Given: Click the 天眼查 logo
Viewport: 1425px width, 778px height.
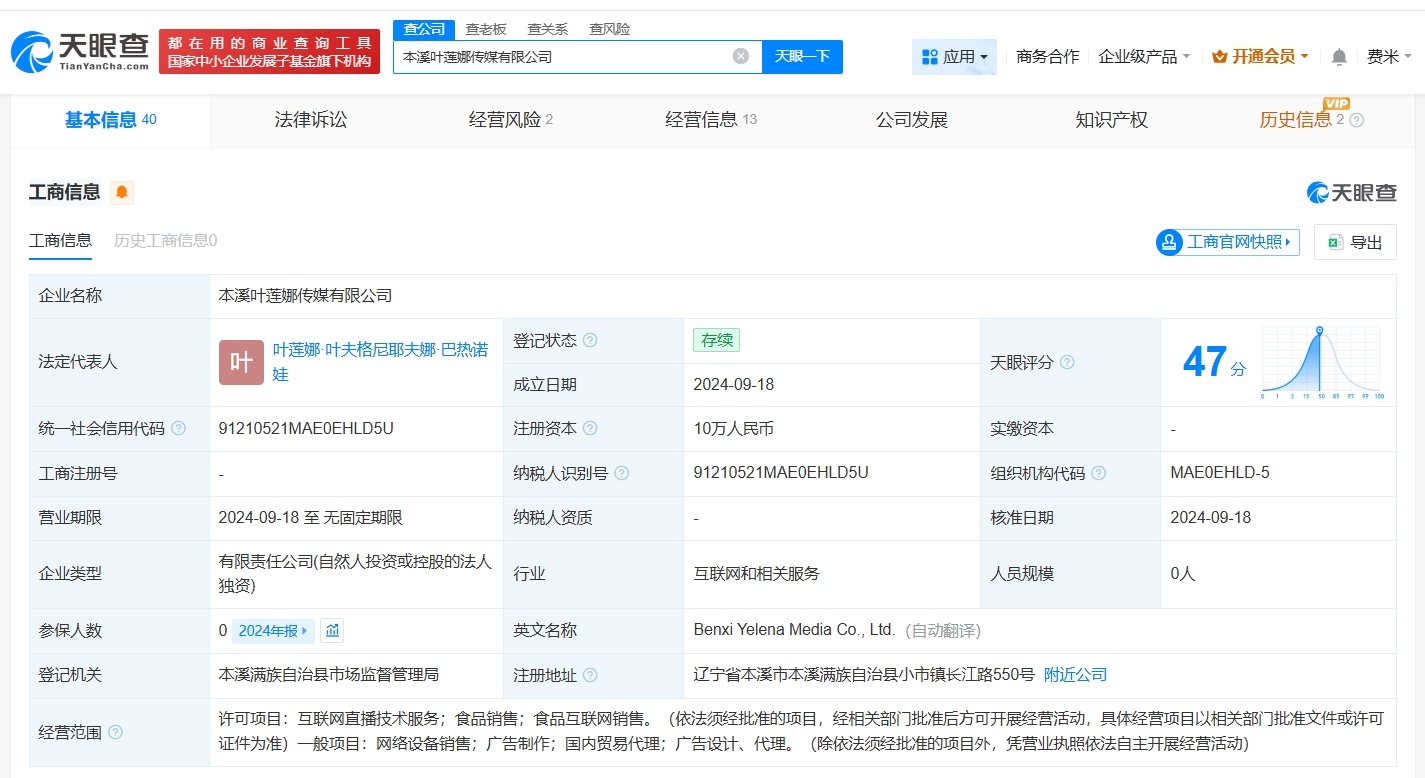Looking at the screenshot, I should pos(80,50).
